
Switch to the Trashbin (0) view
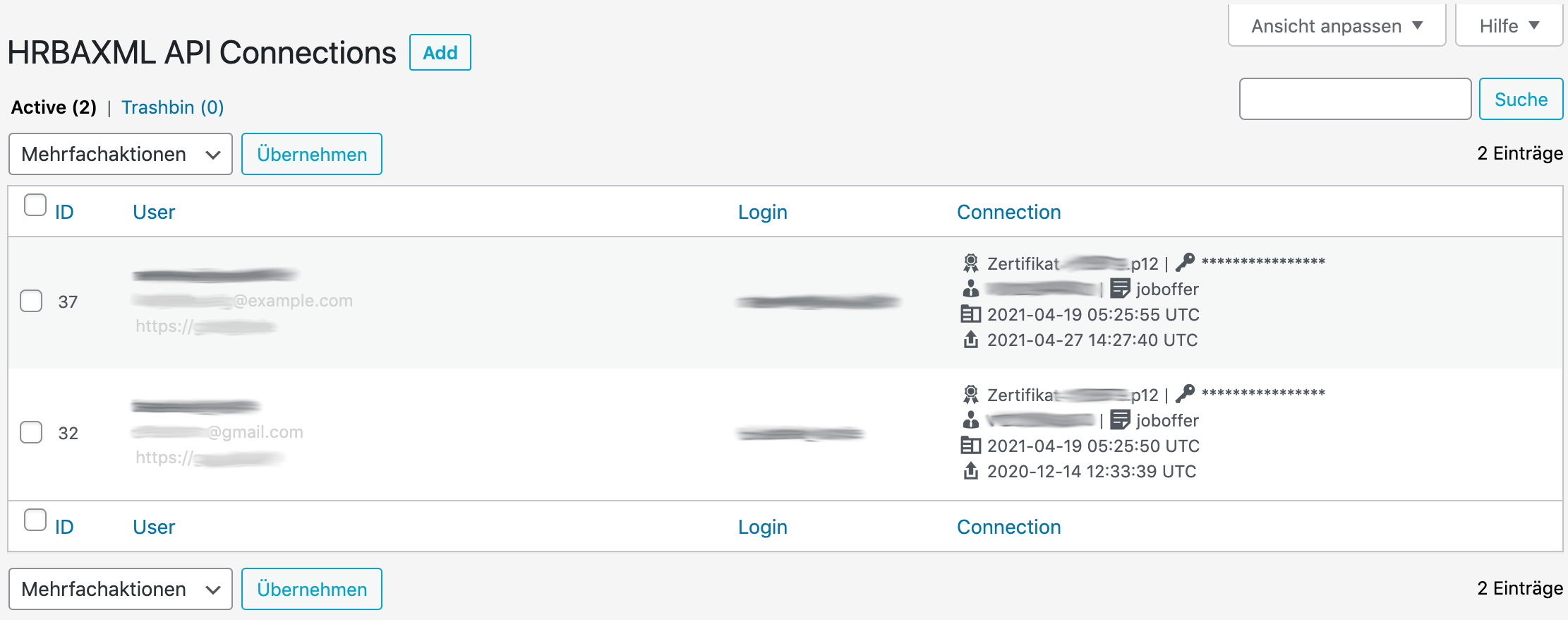tap(172, 107)
